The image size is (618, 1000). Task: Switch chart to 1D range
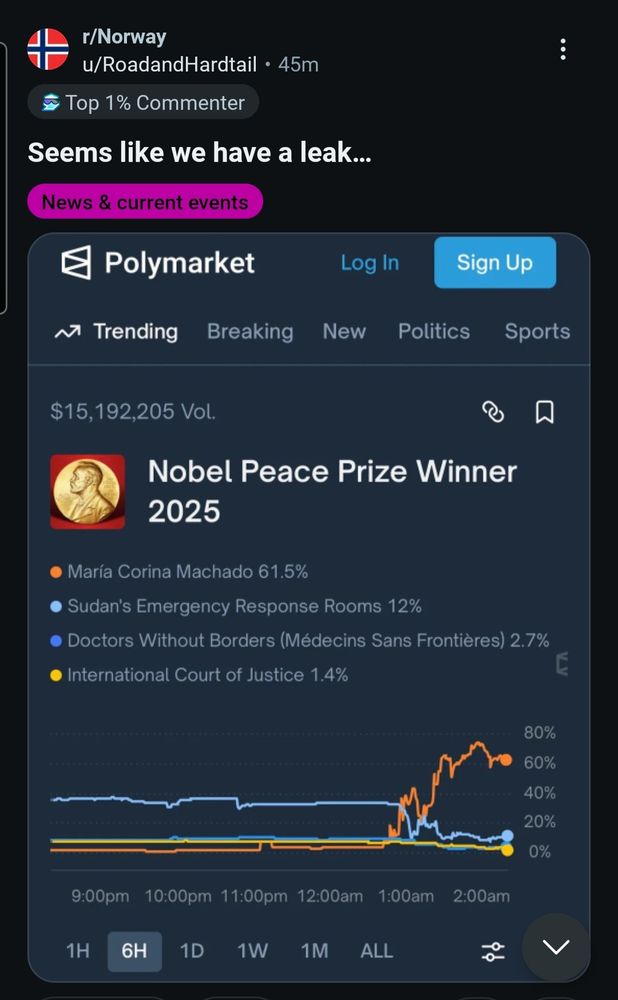[191, 952]
